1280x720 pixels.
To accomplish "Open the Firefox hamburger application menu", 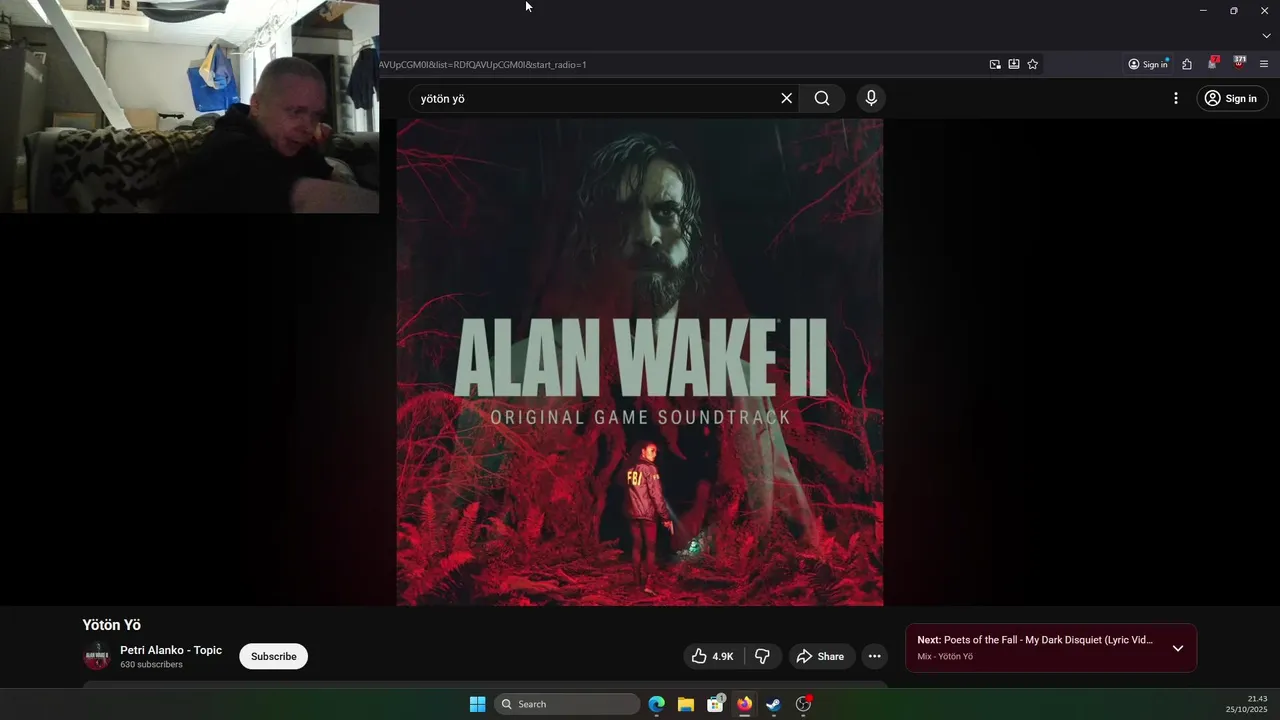I will coord(1264,64).
